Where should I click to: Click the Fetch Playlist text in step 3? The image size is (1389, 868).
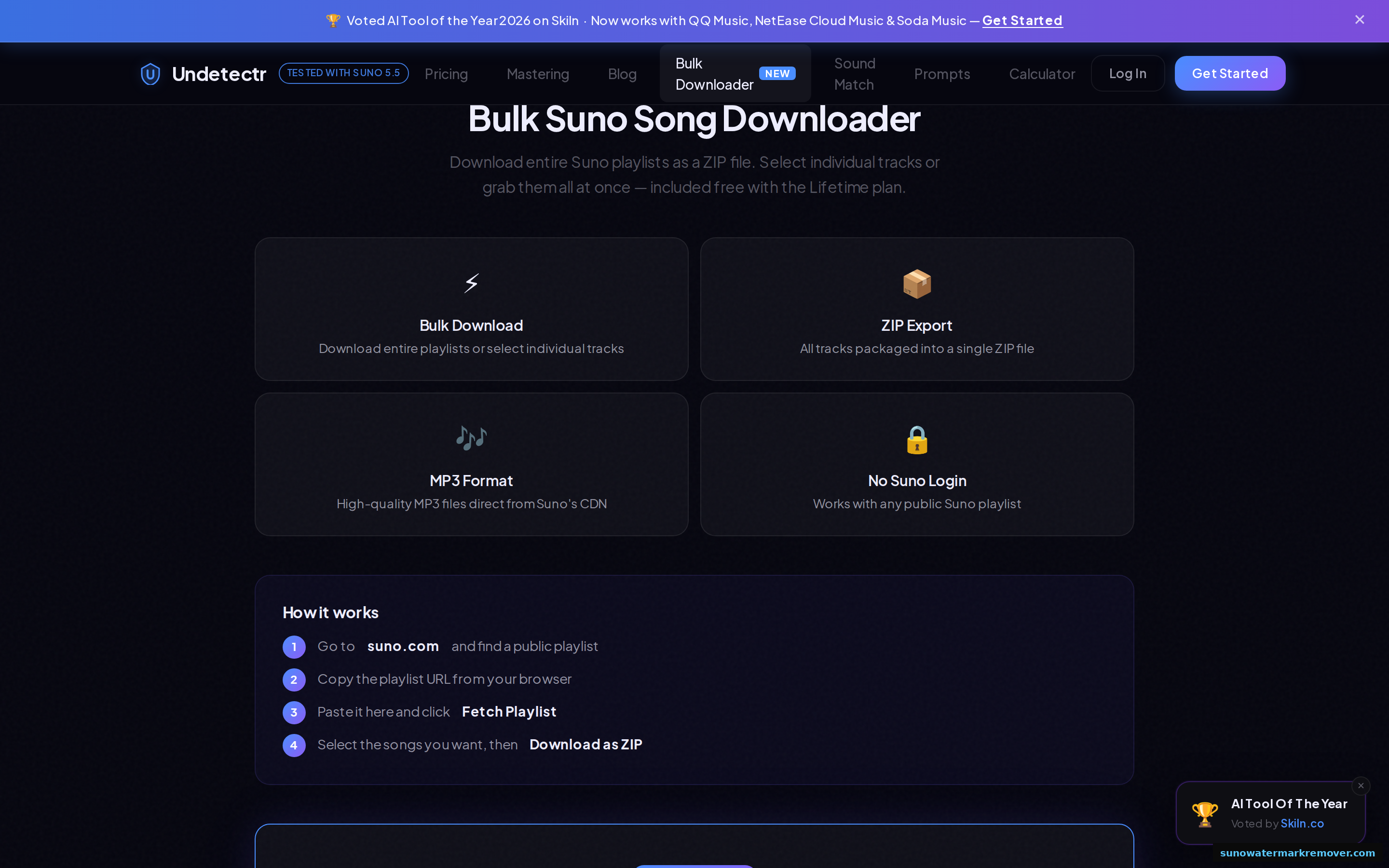point(508,712)
